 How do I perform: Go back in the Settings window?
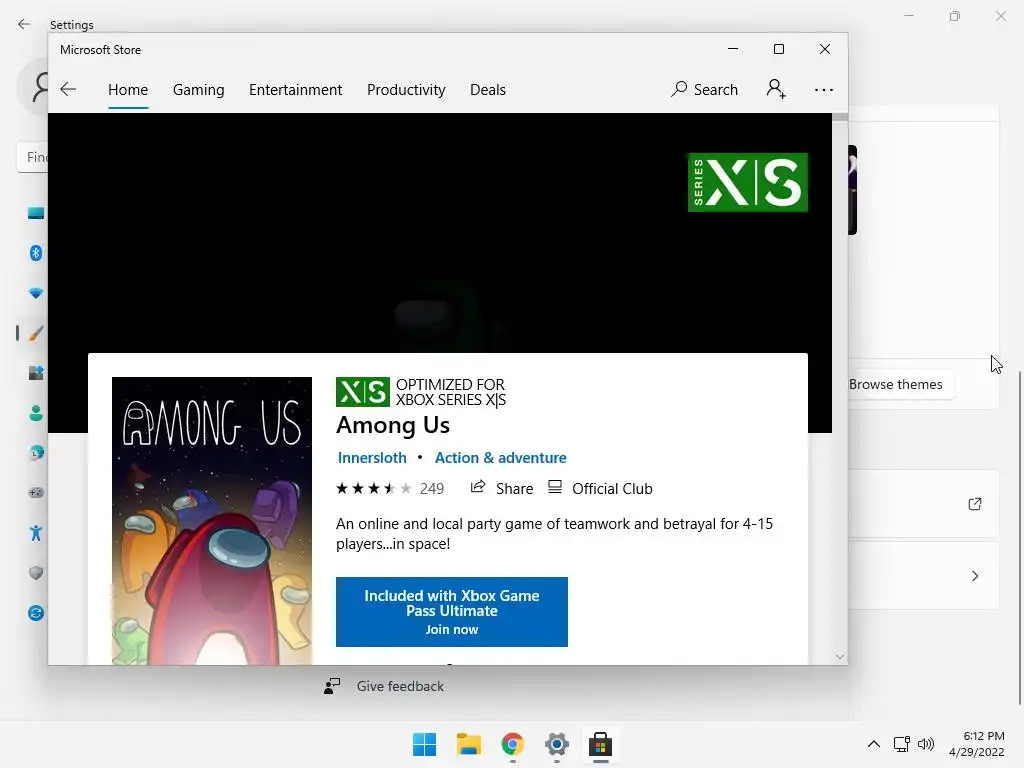click(x=24, y=24)
